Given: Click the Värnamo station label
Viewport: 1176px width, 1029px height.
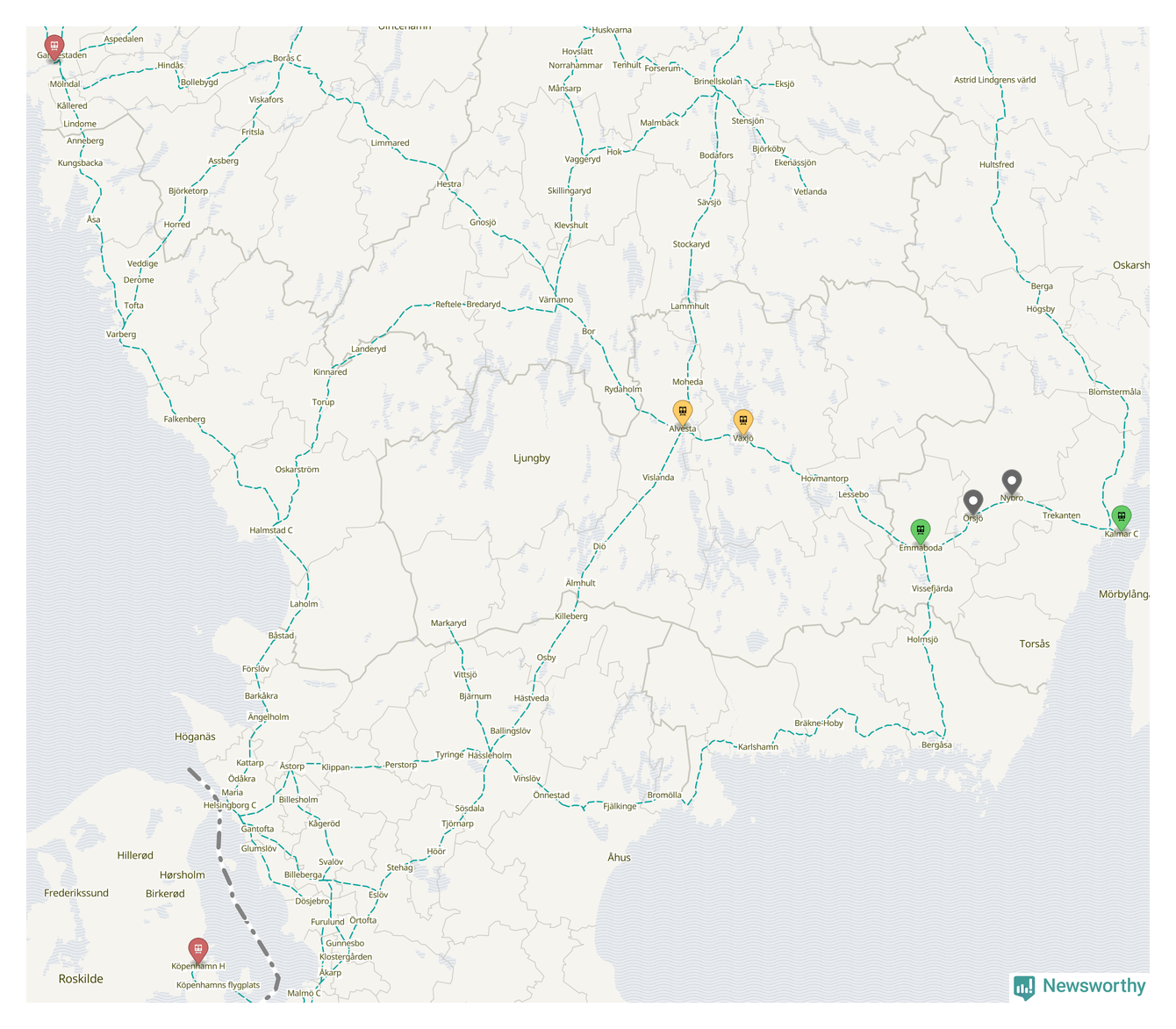Looking at the screenshot, I should click(x=556, y=300).
